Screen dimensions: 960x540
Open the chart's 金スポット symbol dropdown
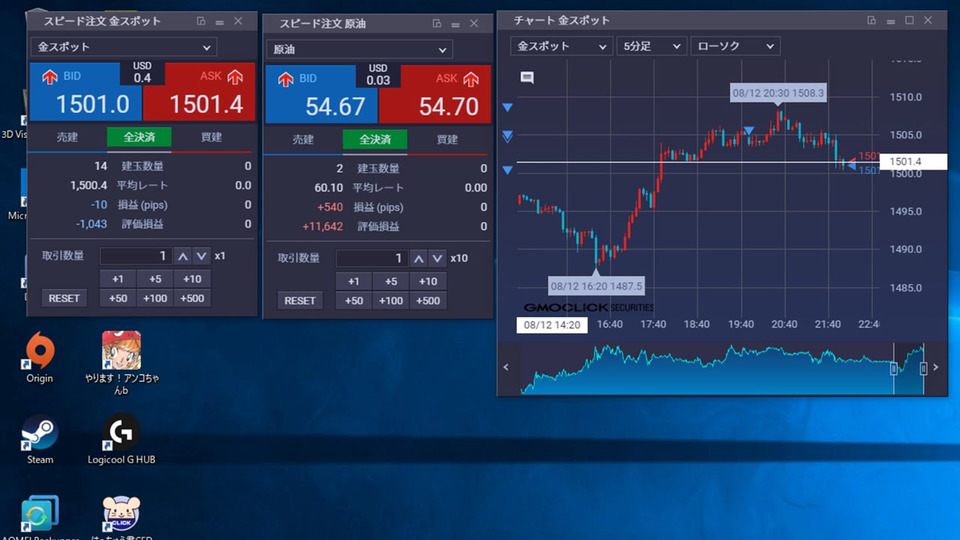coord(561,46)
